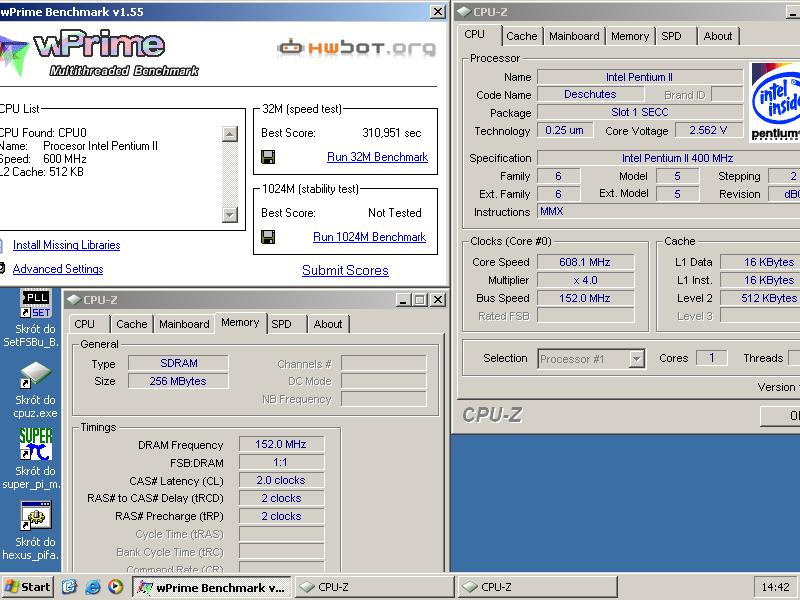Click the Bus Speed 152.0 MHz value

[x=585, y=298]
